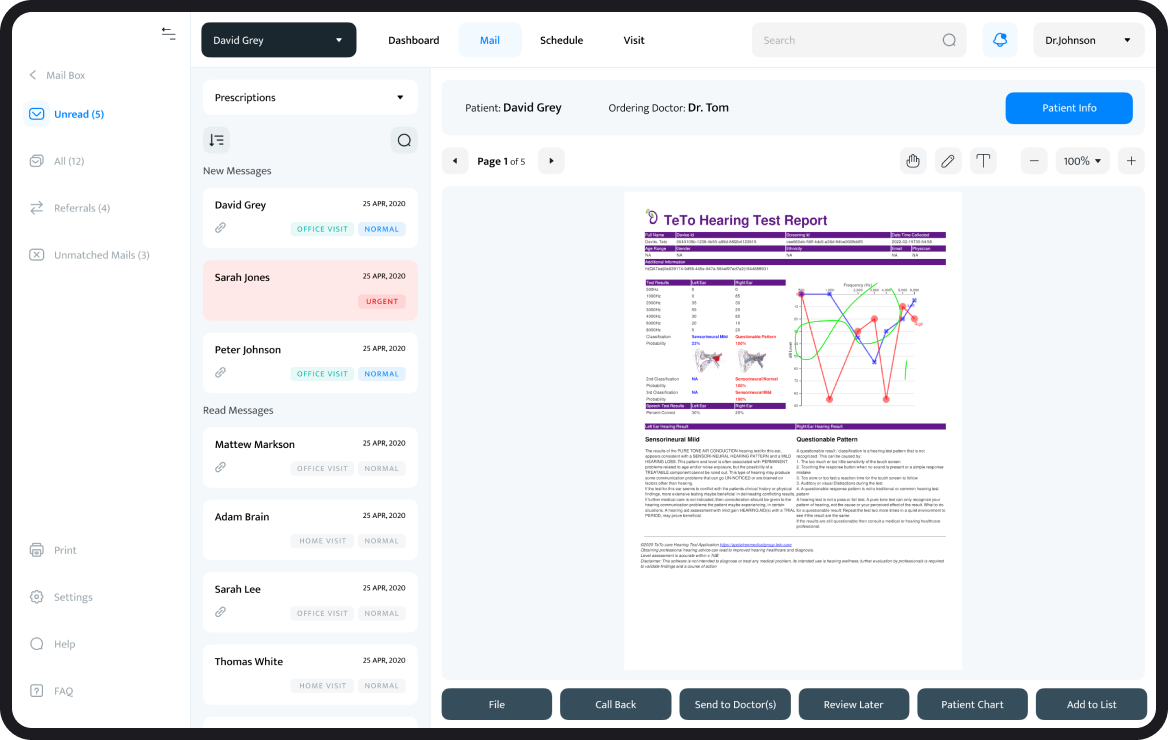This screenshot has width=1168, height=740.
Task: Click the Add to List button
Action: tap(1091, 704)
